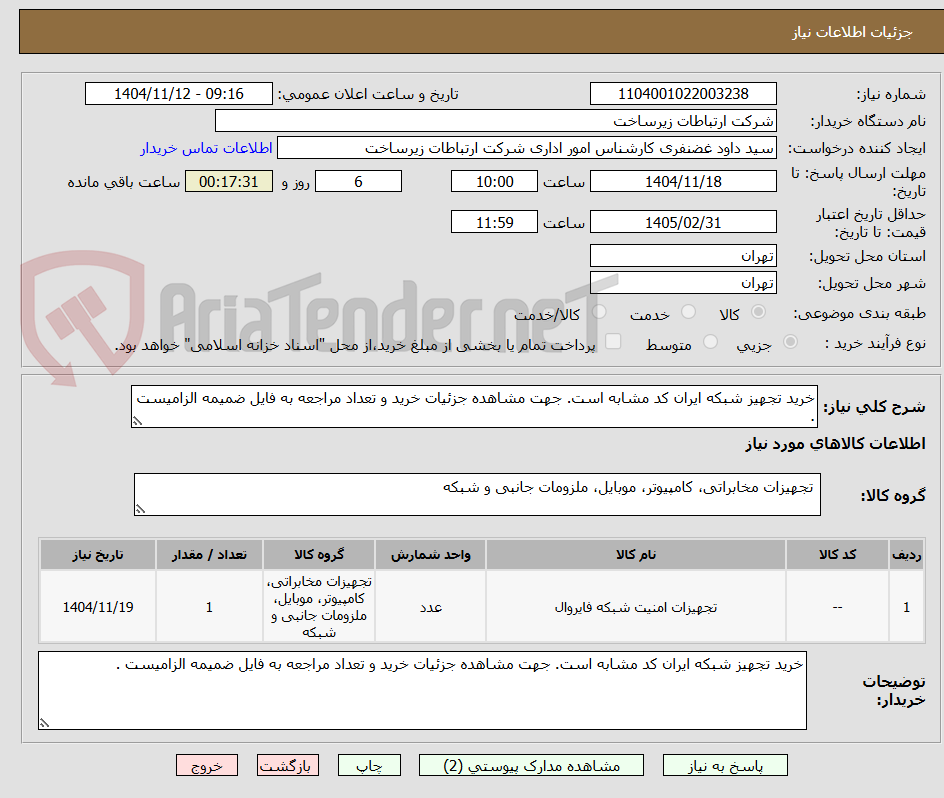Open attached documents 'مشاهده مدارک پیوستی (2)'

tap(531, 765)
